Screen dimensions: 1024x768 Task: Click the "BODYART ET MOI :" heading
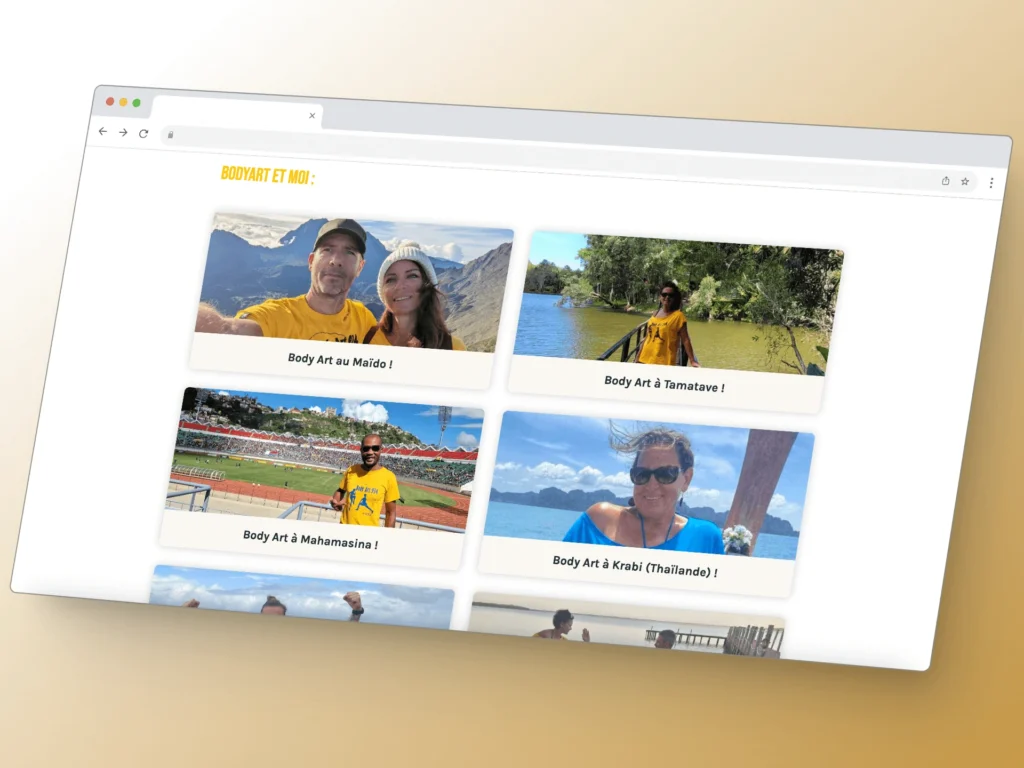(x=267, y=177)
